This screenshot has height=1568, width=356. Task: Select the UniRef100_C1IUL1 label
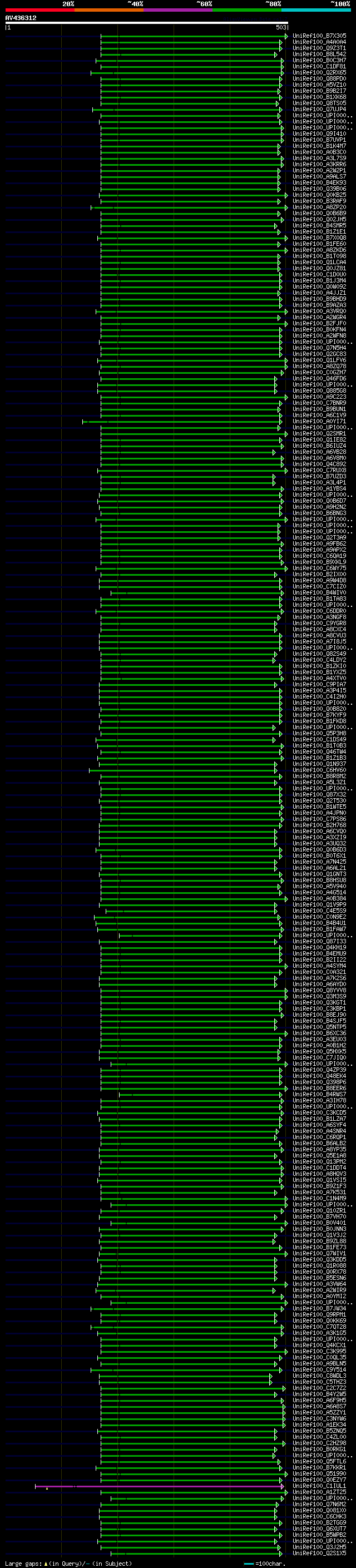point(319,1486)
